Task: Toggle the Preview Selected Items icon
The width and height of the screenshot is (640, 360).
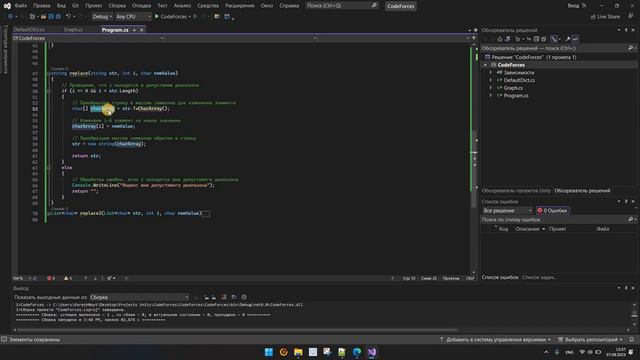Action: point(575,39)
